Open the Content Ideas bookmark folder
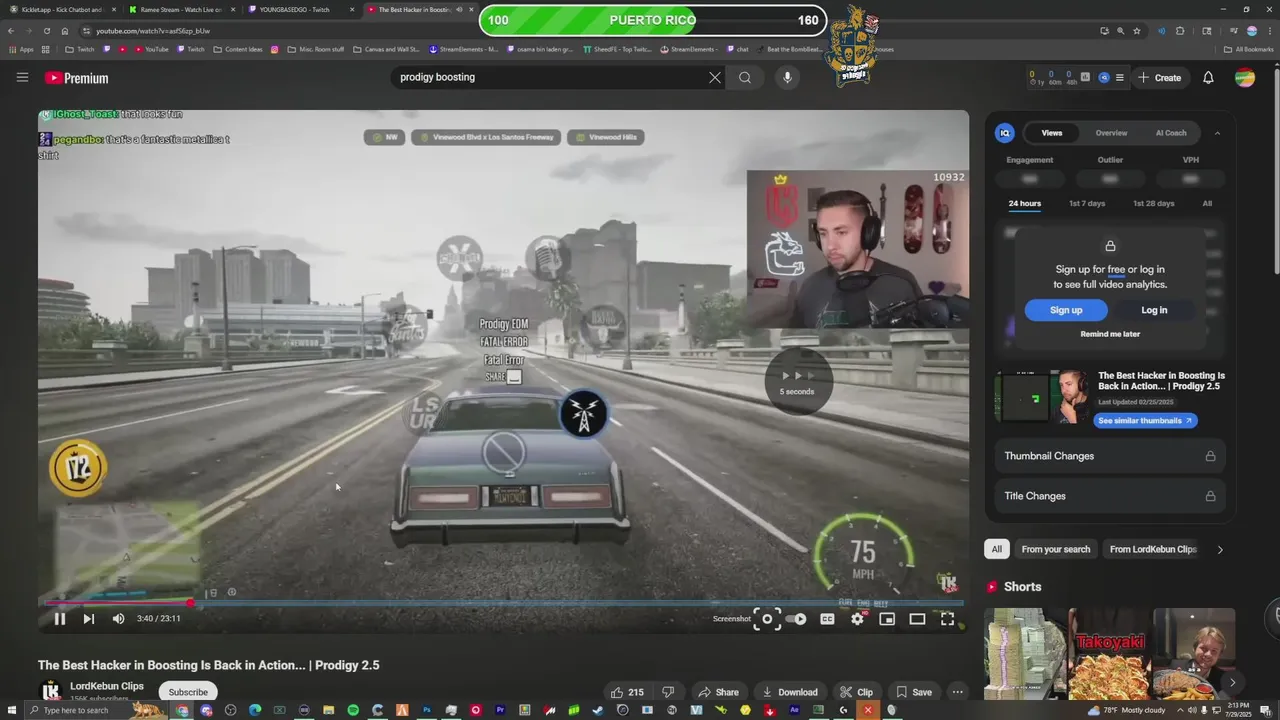 tap(238, 49)
